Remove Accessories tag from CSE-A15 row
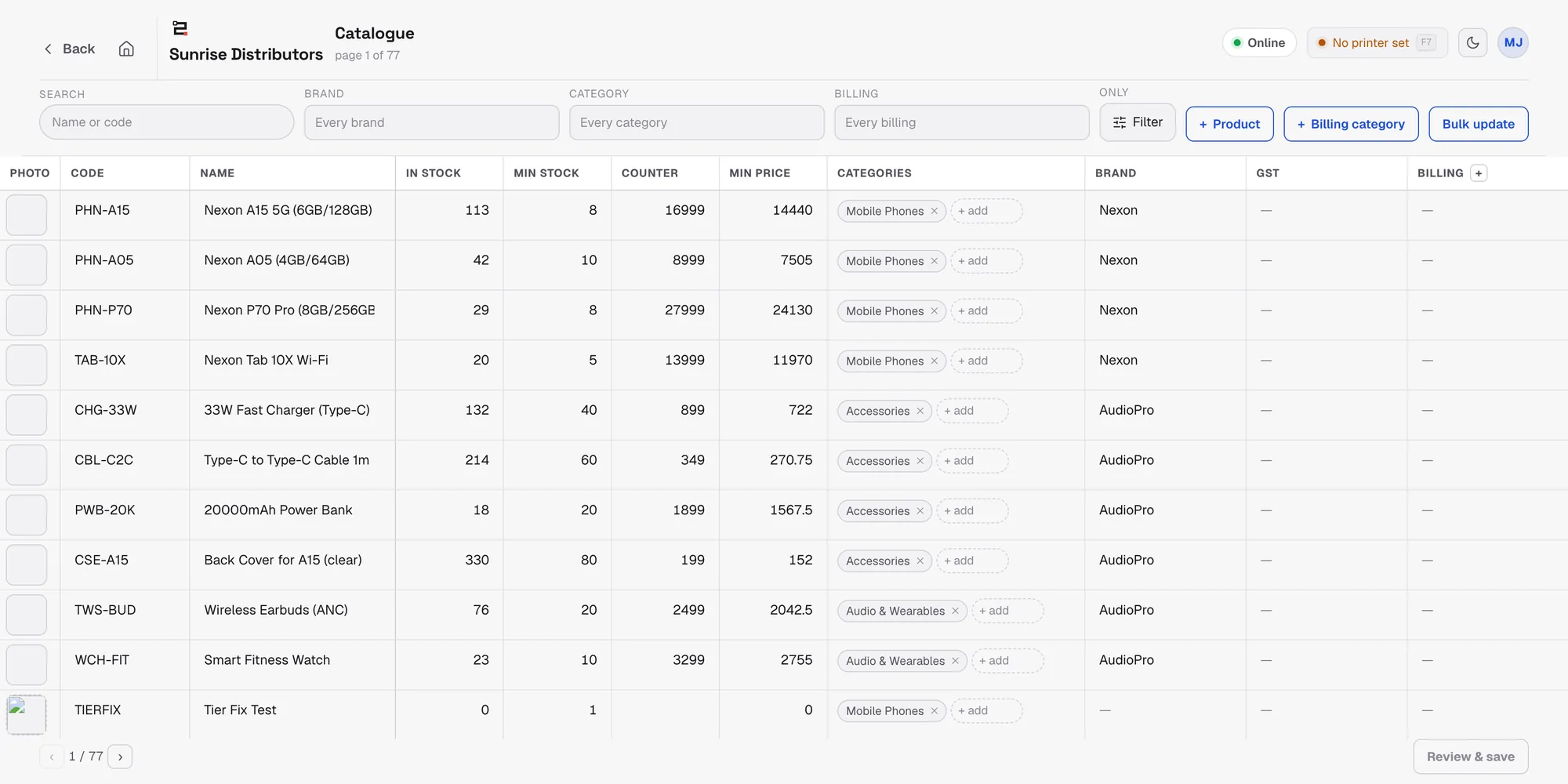This screenshot has height=784, width=1568. coord(920,561)
